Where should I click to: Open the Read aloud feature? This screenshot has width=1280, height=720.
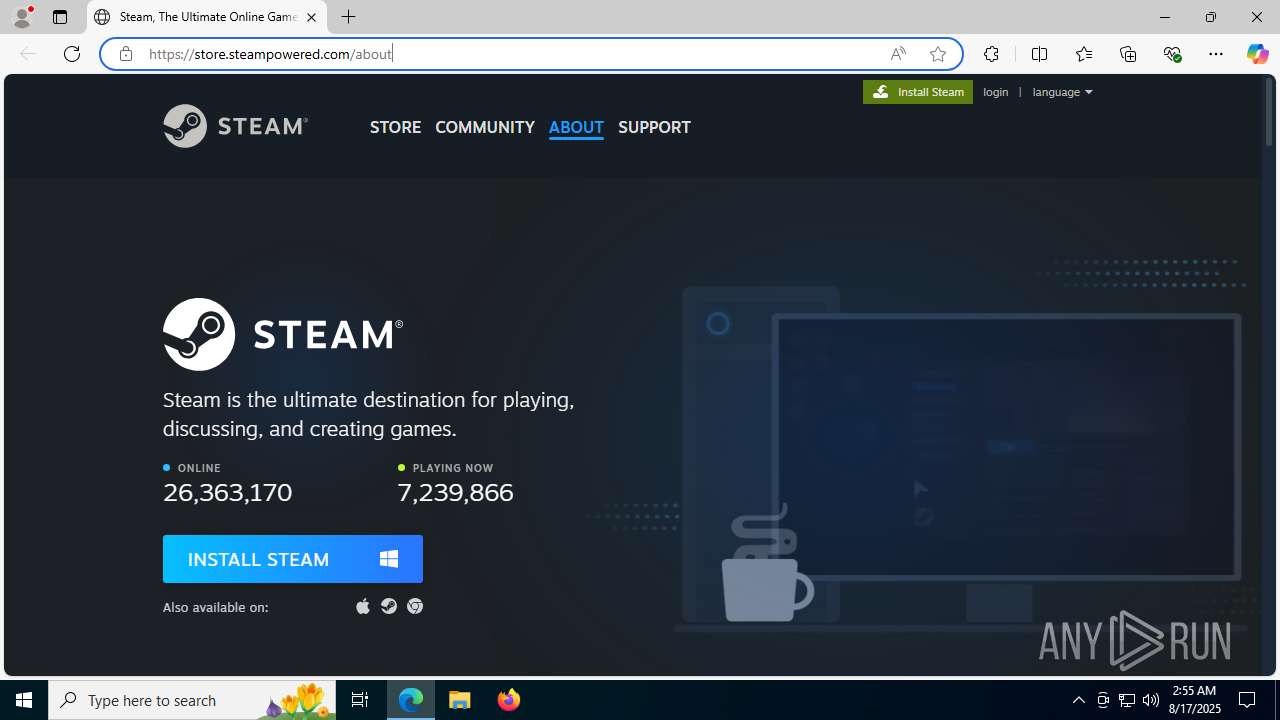(x=898, y=54)
